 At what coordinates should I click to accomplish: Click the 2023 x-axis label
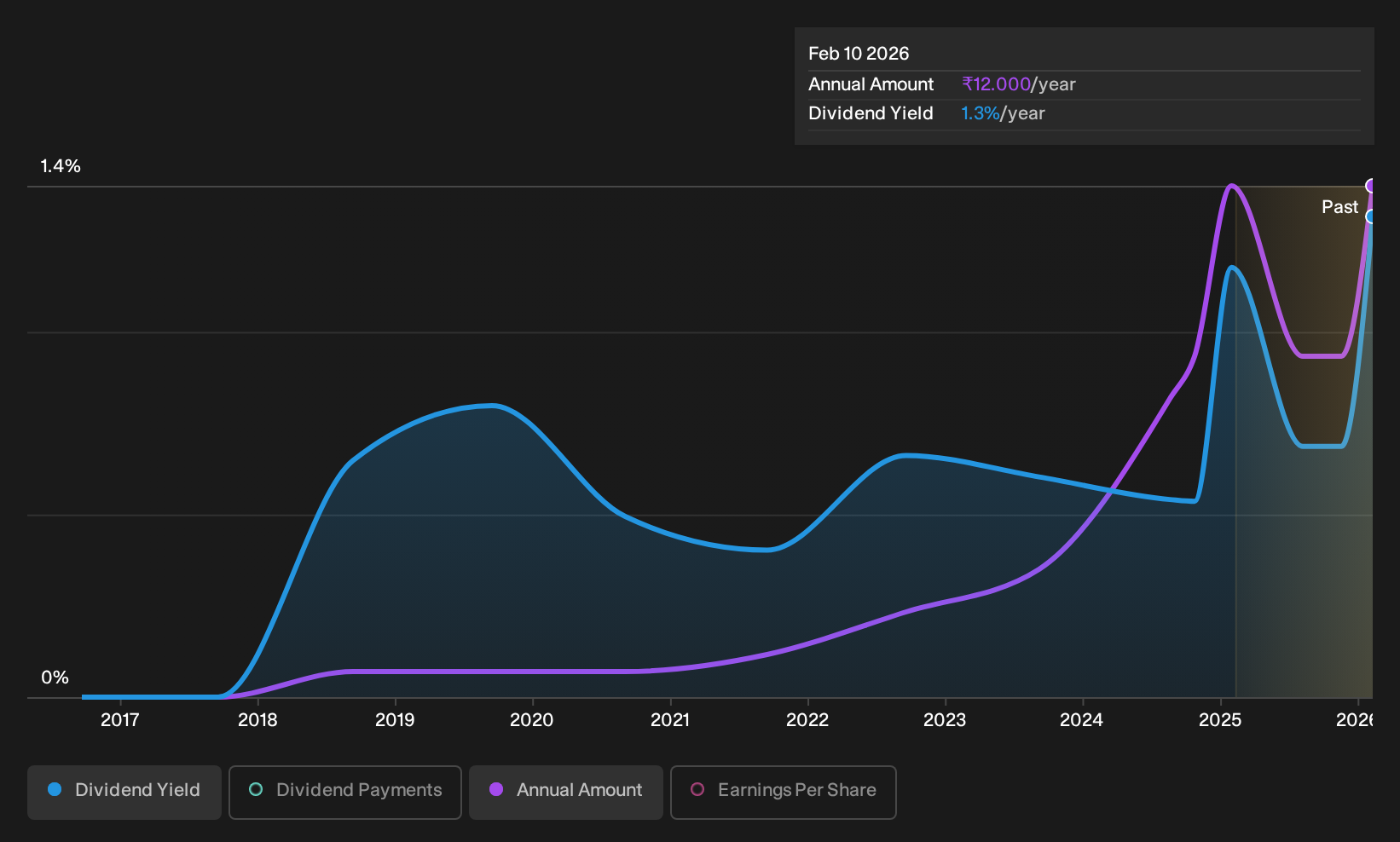pos(945,720)
